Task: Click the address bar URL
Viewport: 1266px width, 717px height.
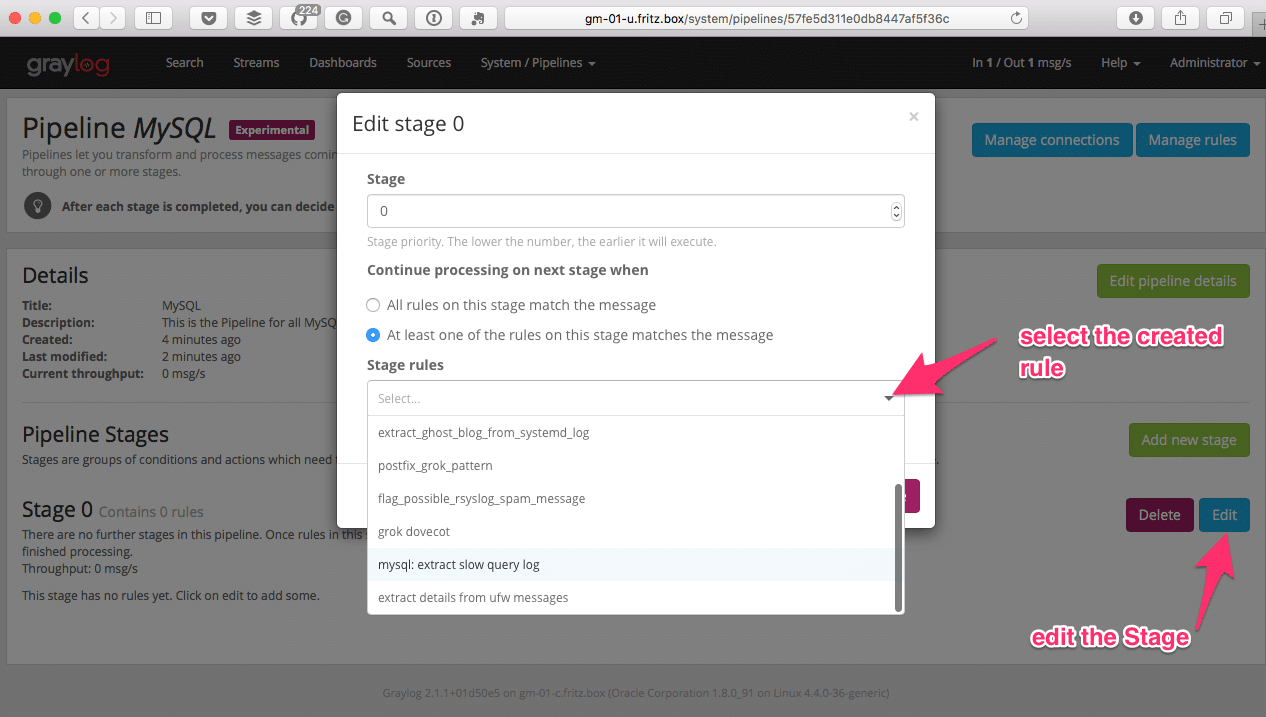Action: tap(765, 18)
